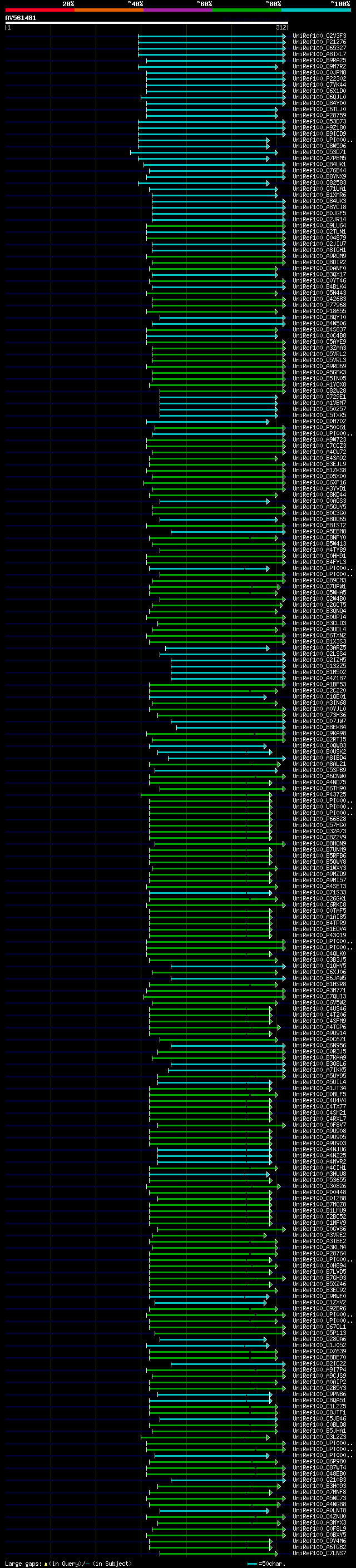Viewport: 356px width, 1568px height.
Task: Open the UniRef100_A8YCI8 entry
Action: tap(319, 207)
